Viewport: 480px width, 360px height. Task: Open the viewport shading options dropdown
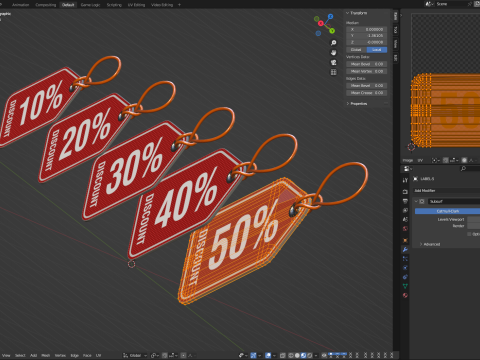point(315,355)
